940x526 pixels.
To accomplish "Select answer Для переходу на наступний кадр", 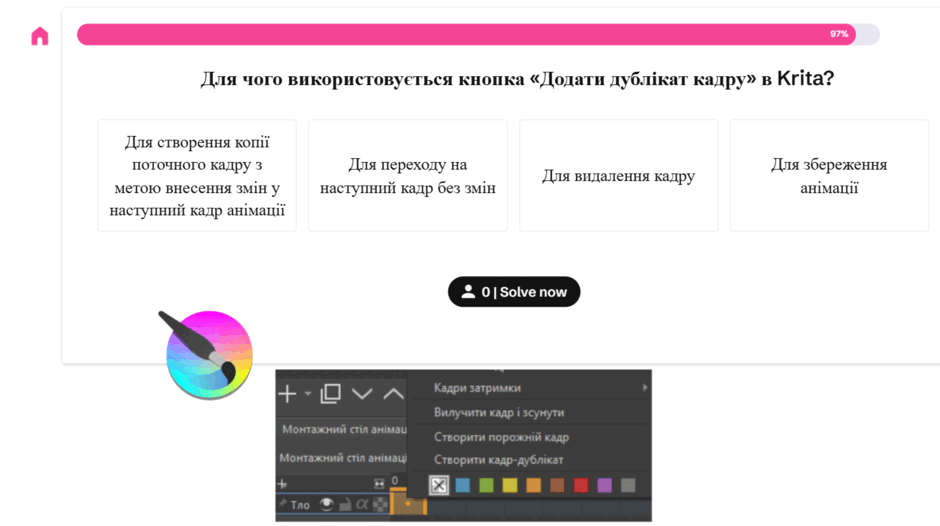I will (x=408, y=176).
